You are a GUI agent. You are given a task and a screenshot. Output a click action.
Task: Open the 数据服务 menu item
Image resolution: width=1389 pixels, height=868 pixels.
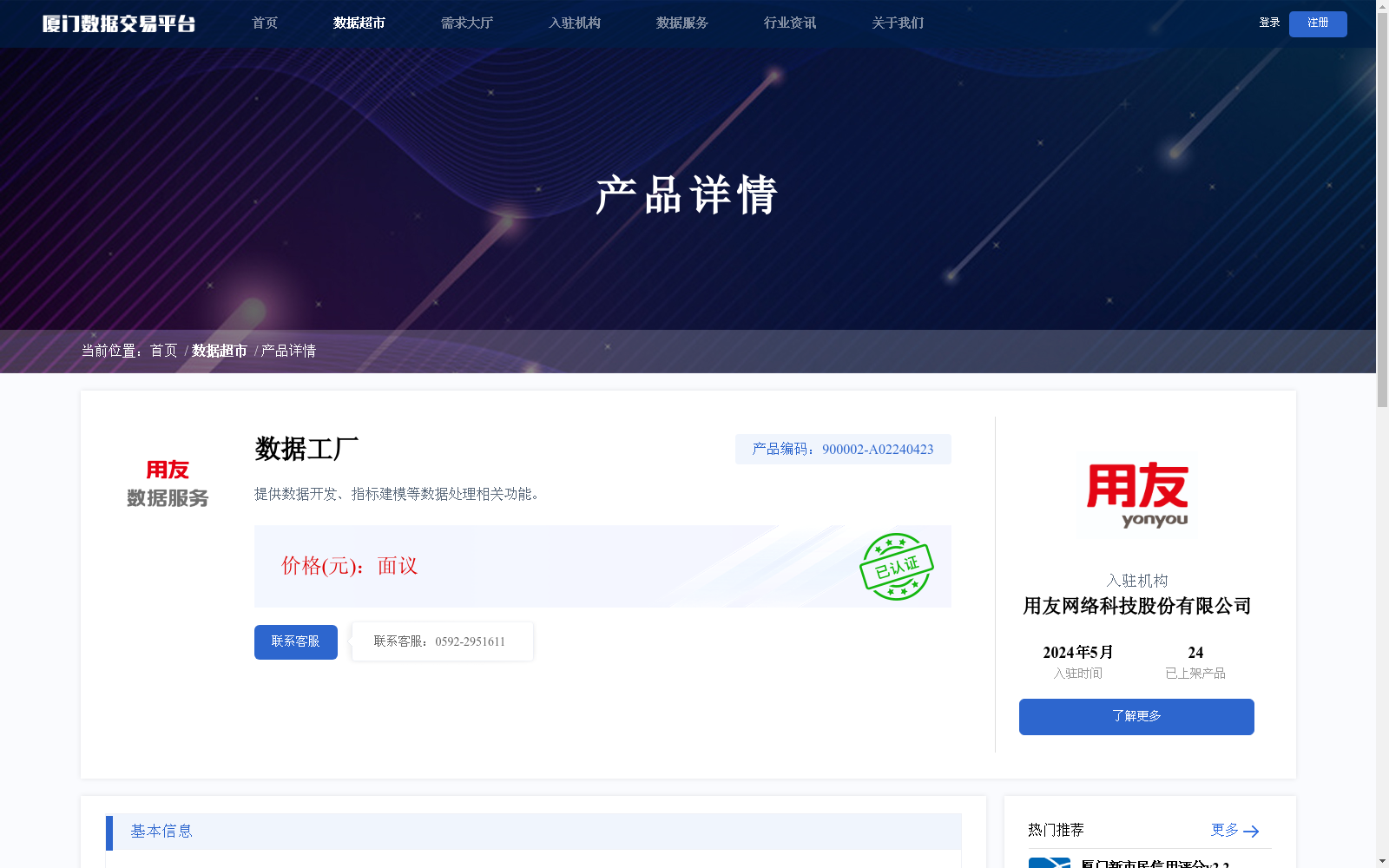click(682, 23)
